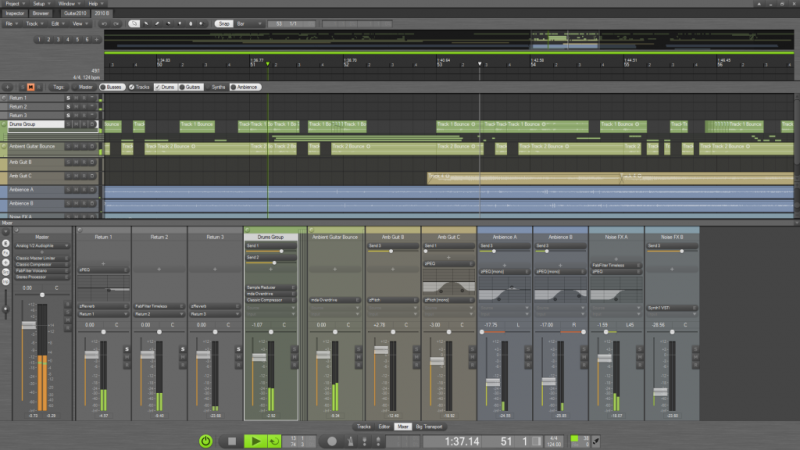The image size is (800, 450).
Task: Open Master output Analog 1/2 dropdown
Action: click(x=42, y=246)
